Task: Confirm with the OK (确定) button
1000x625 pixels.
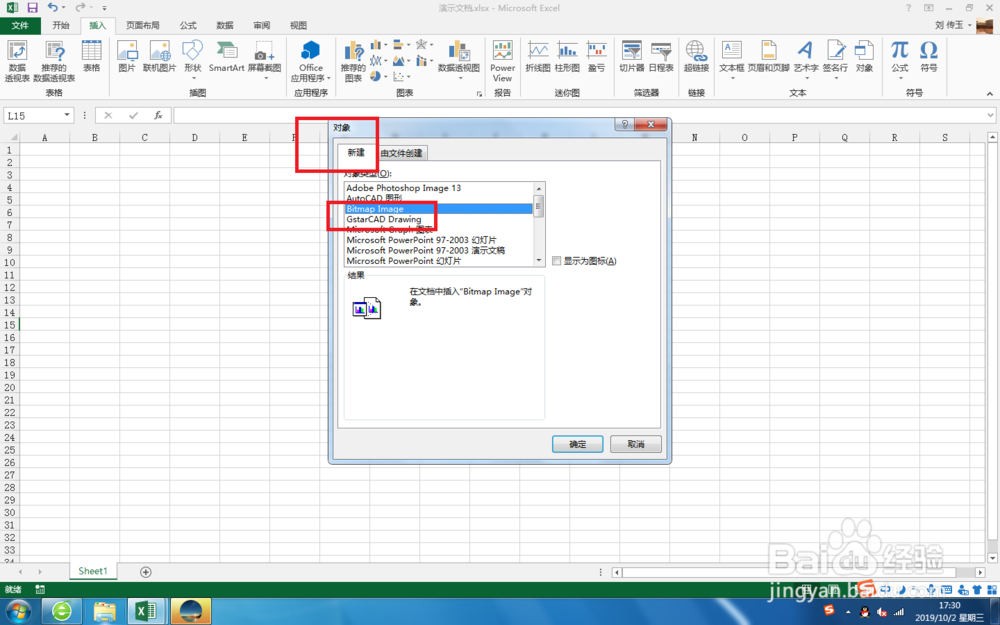Action: point(577,444)
